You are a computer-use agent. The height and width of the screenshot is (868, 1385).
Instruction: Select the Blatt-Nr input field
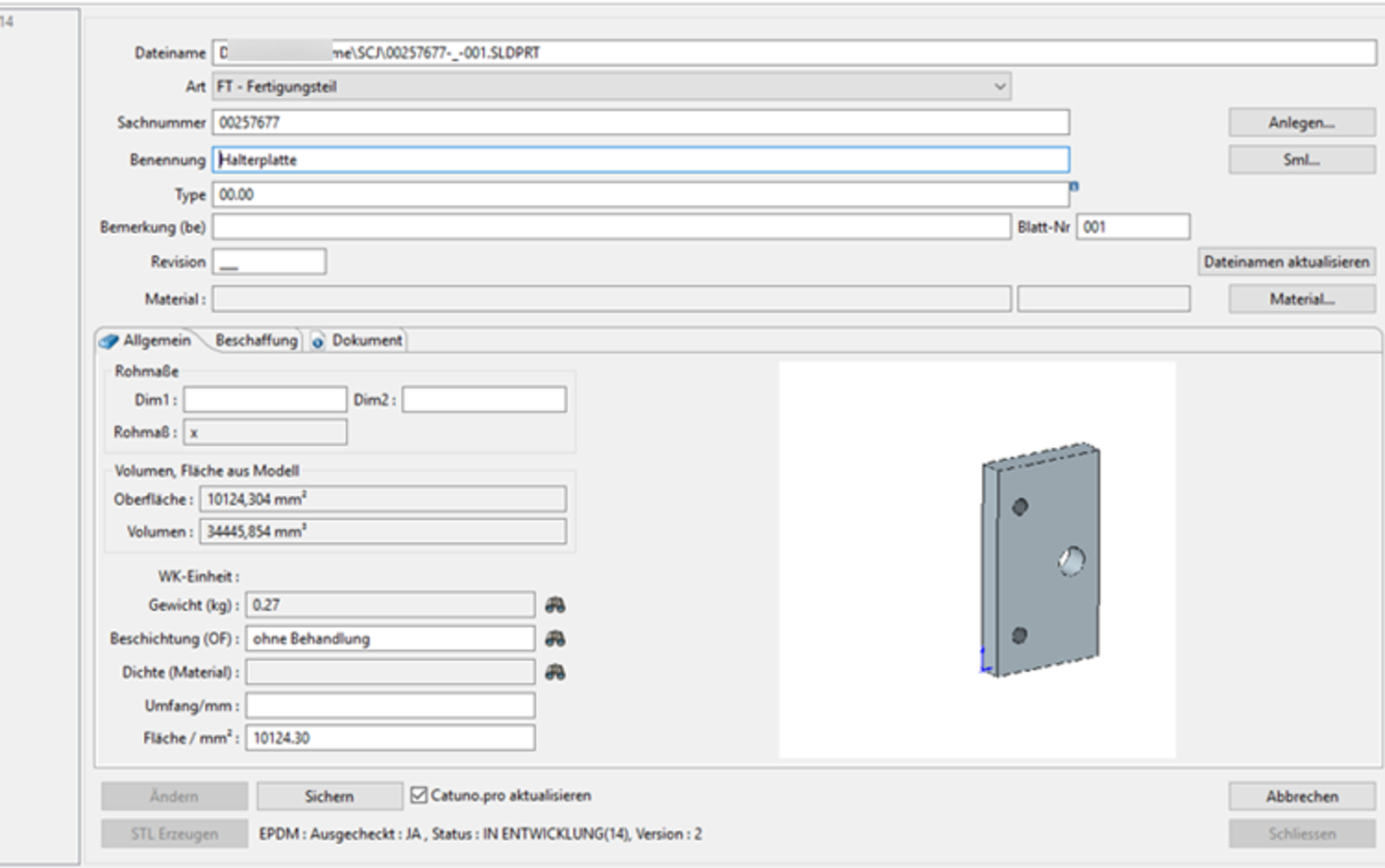coord(1133,227)
